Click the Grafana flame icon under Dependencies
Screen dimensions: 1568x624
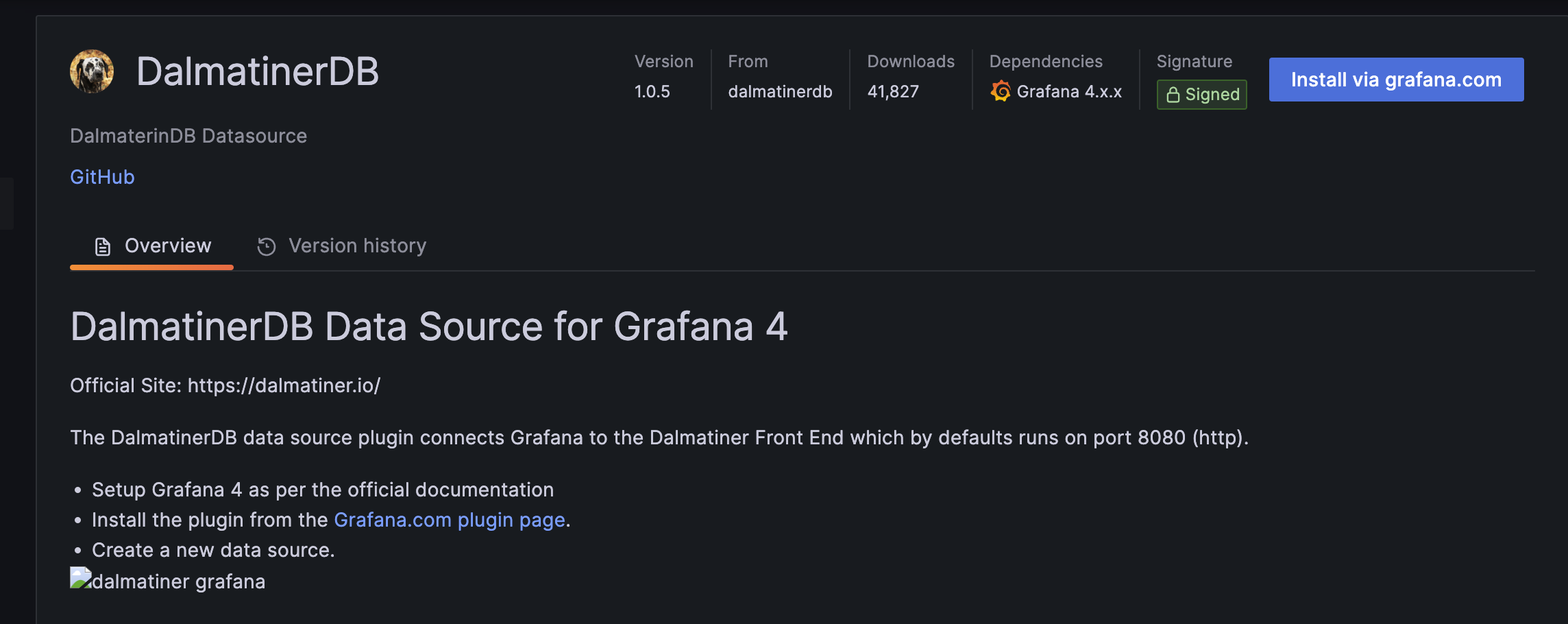pos(1001,91)
